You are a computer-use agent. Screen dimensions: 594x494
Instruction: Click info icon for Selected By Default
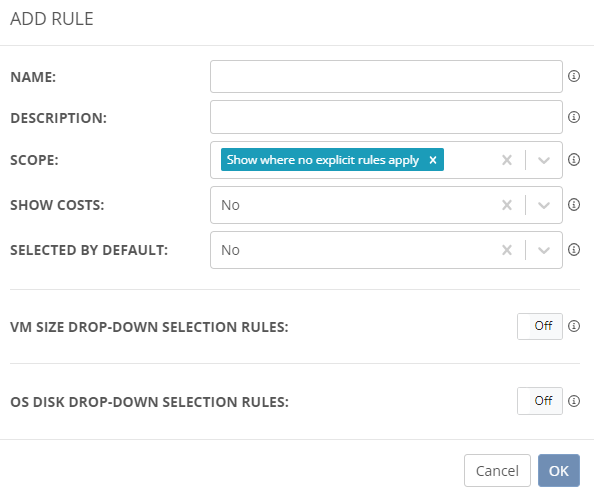574,250
